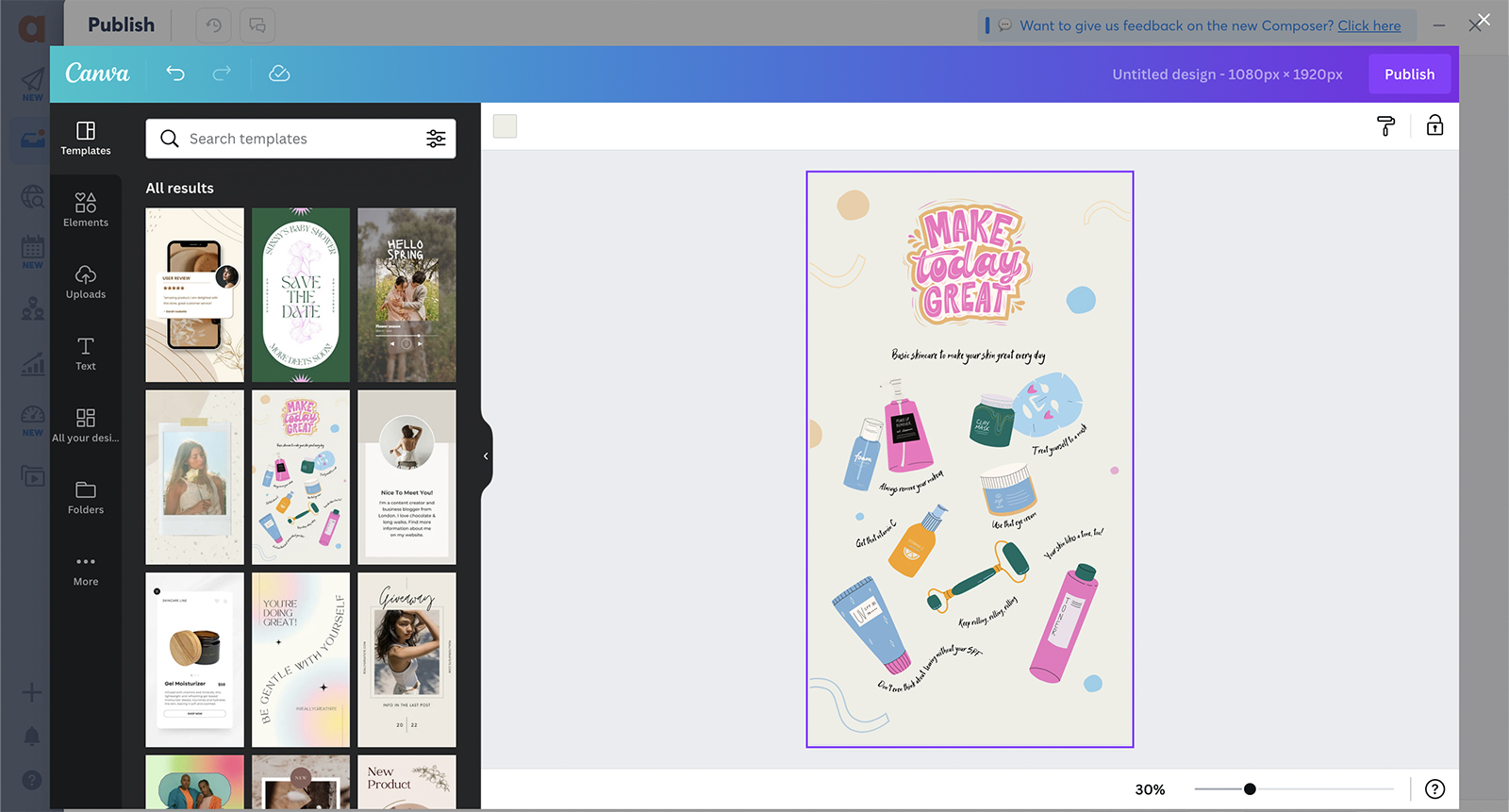Select the Giveaway template
This screenshot has height=812, width=1509.
click(x=406, y=660)
